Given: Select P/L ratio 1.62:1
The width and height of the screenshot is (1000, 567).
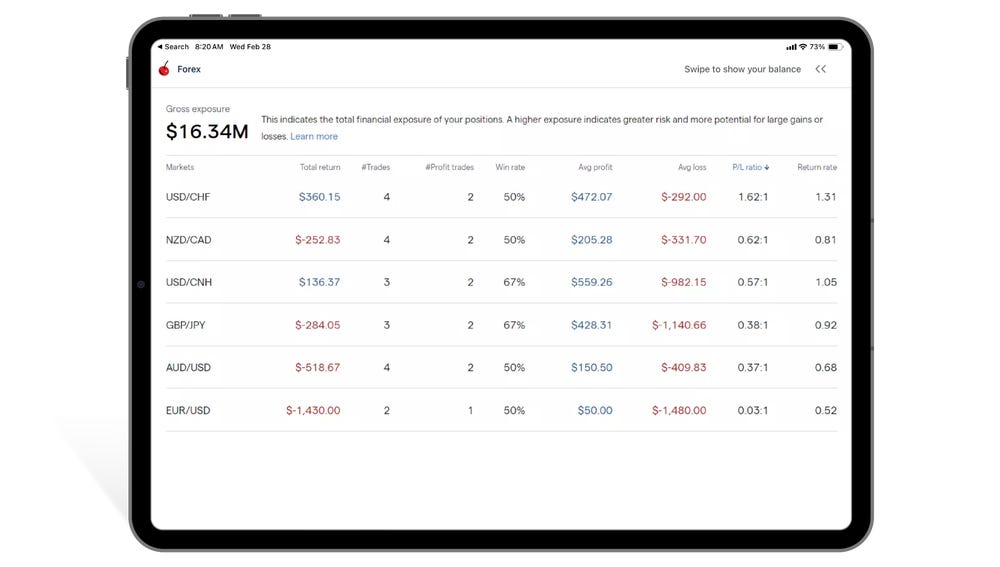Looking at the screenshot, I should click(753, 197).
